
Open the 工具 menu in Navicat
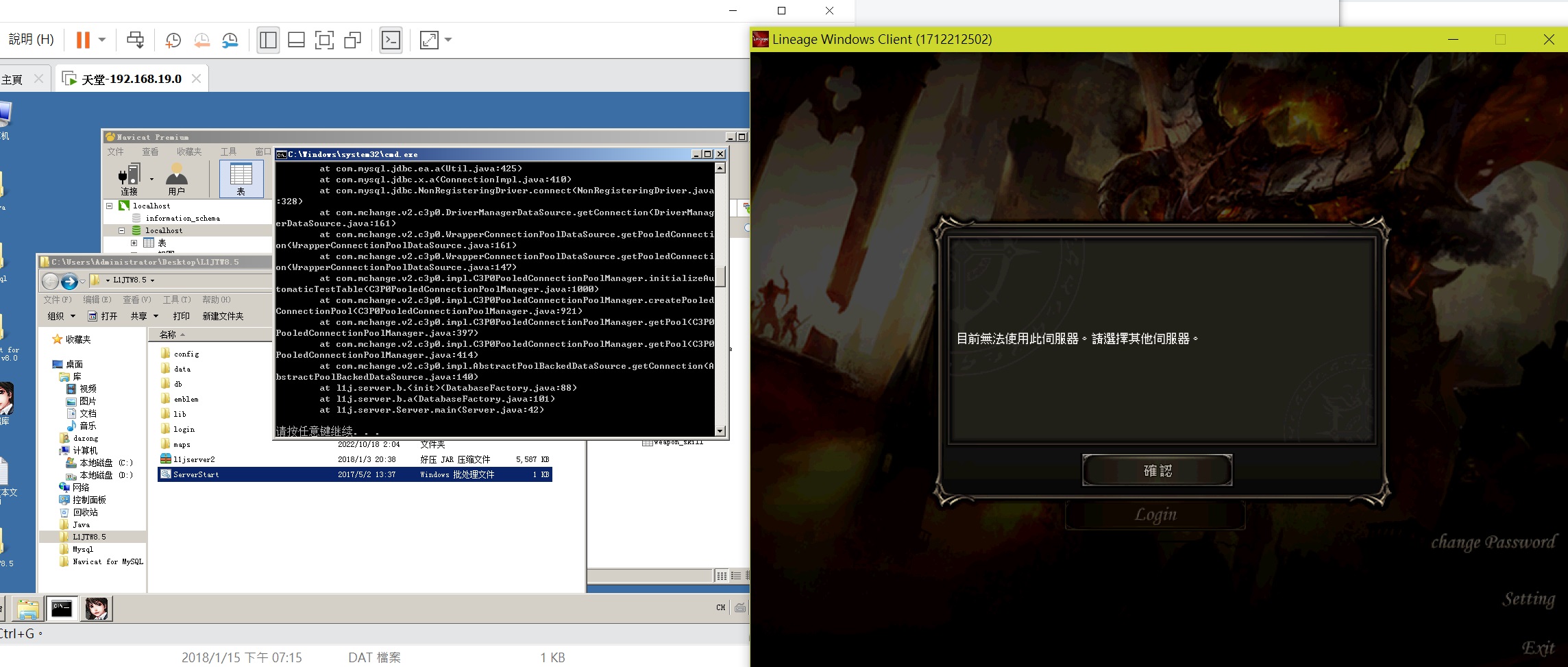click(x=228, y=151)
